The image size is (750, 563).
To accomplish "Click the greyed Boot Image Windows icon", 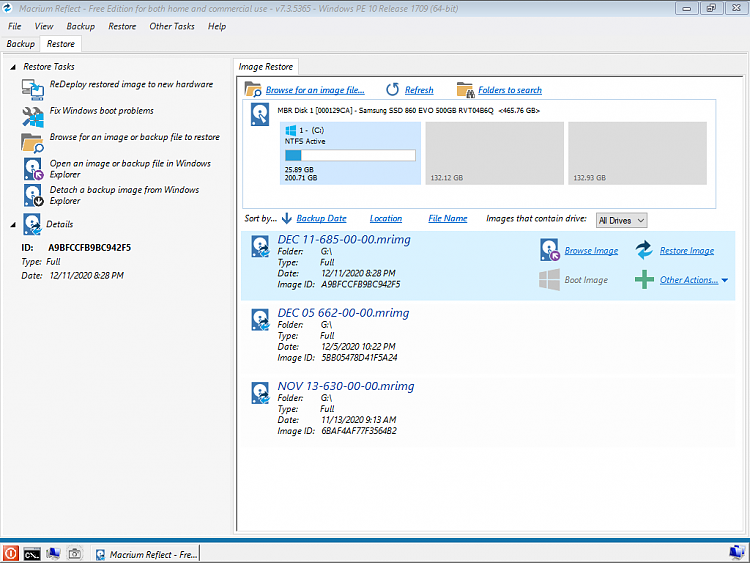I will pyautogui.click(x=549, y=280).
